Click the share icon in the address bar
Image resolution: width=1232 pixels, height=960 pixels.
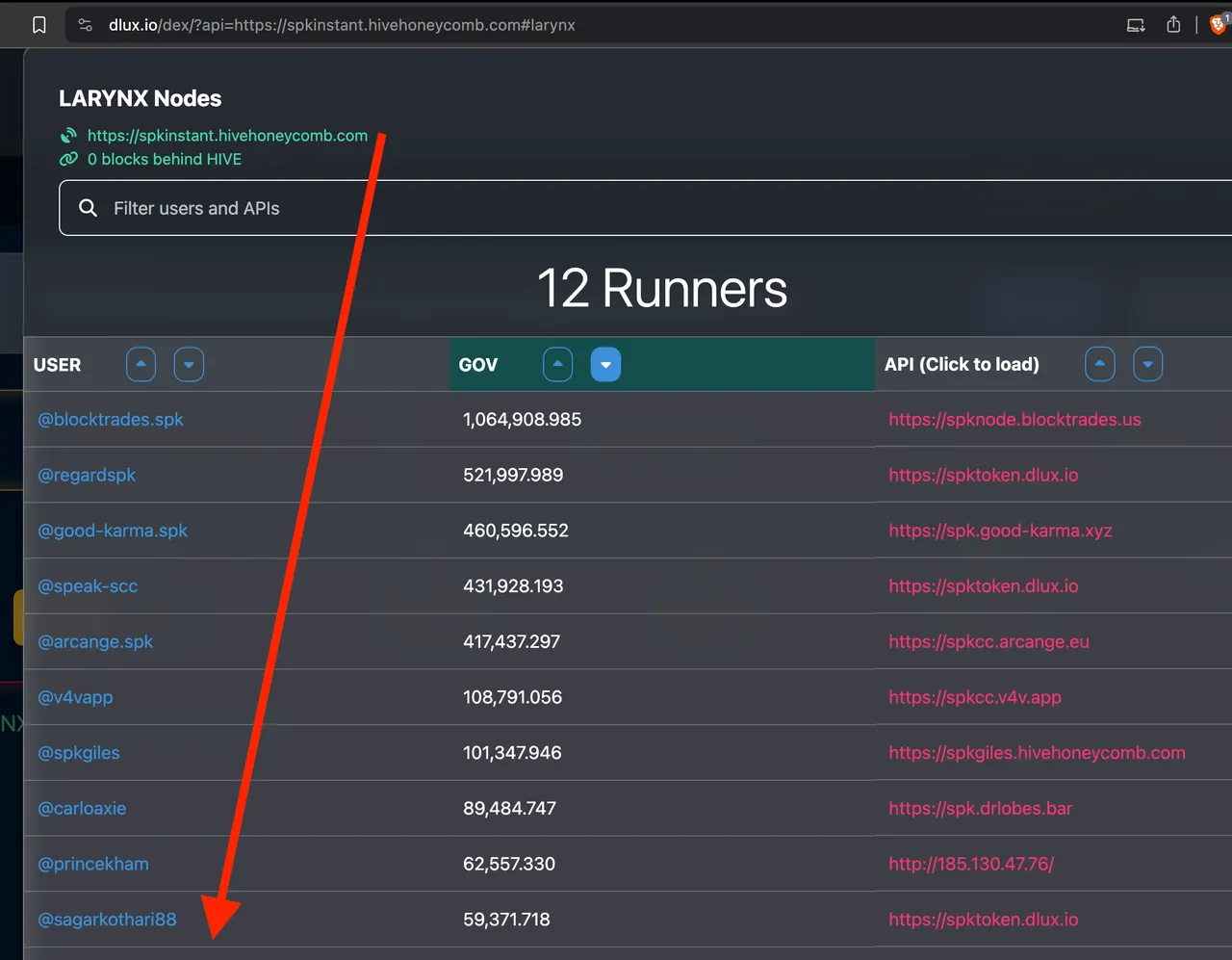tap(1173, 25)
